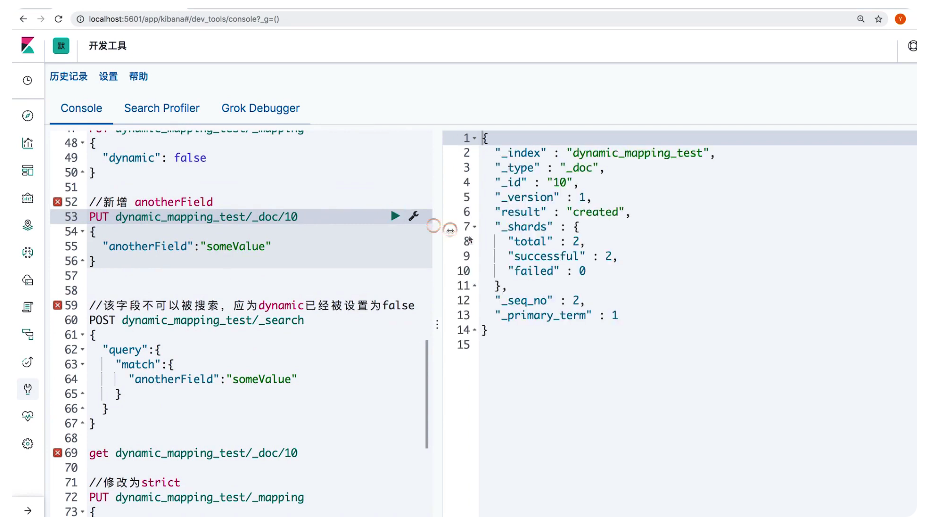Open Stack Monitoring heartbeat icon in sidebar
The height and width of the screenshot is (524, 929).
(x=28, y=416)
